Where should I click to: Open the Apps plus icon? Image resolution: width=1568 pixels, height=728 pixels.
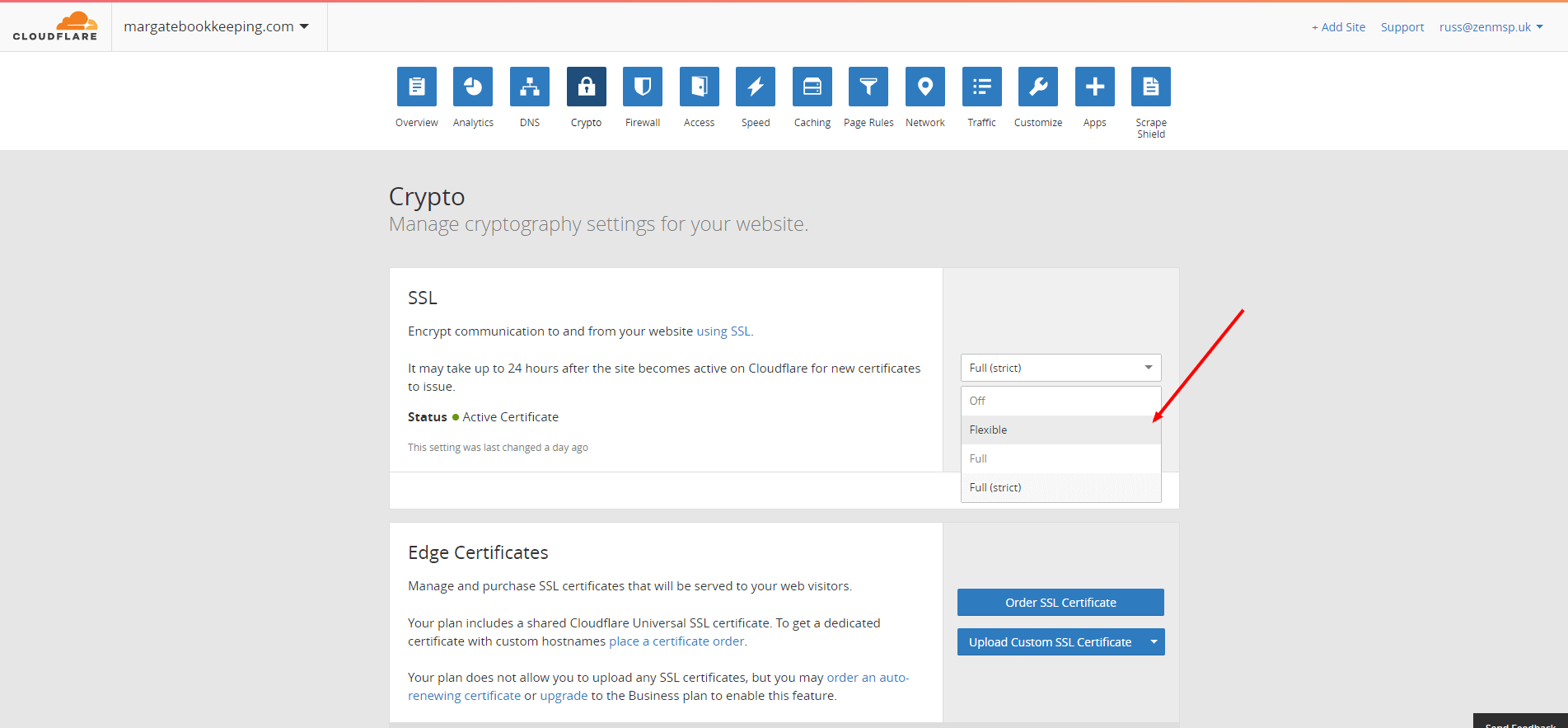(x=1095, y=87)
